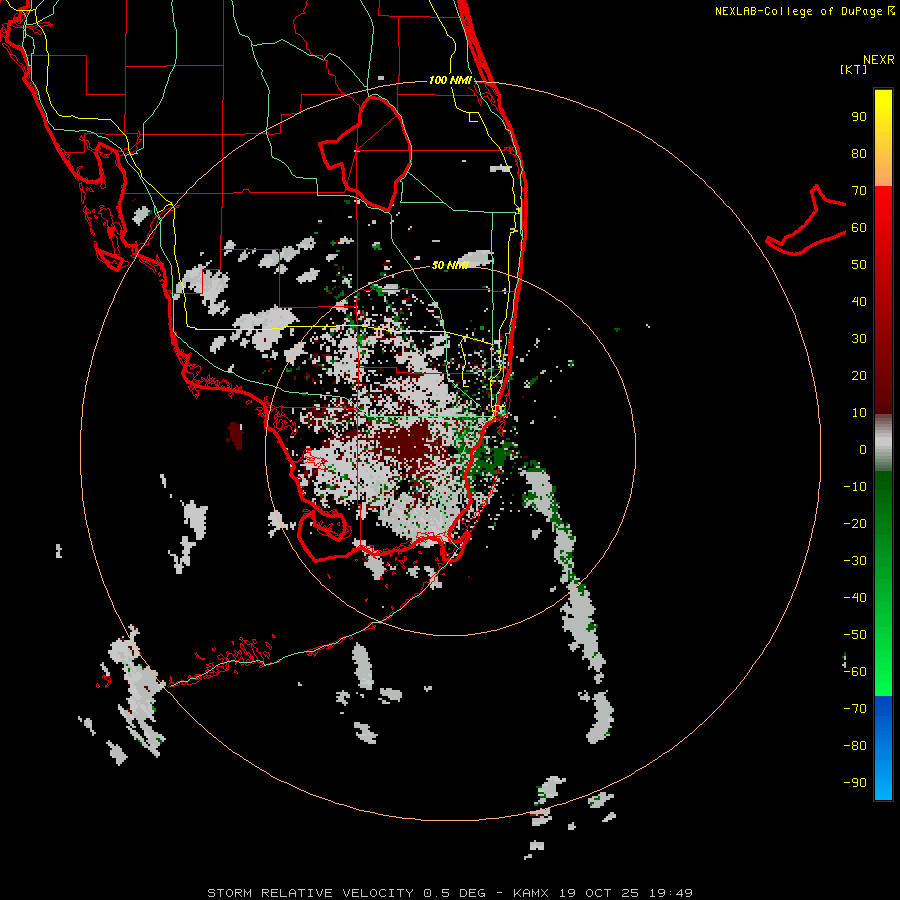Click the 70 value on the velocity scale
This screenshot has height=900, width=900.
[x=859, y=191]
